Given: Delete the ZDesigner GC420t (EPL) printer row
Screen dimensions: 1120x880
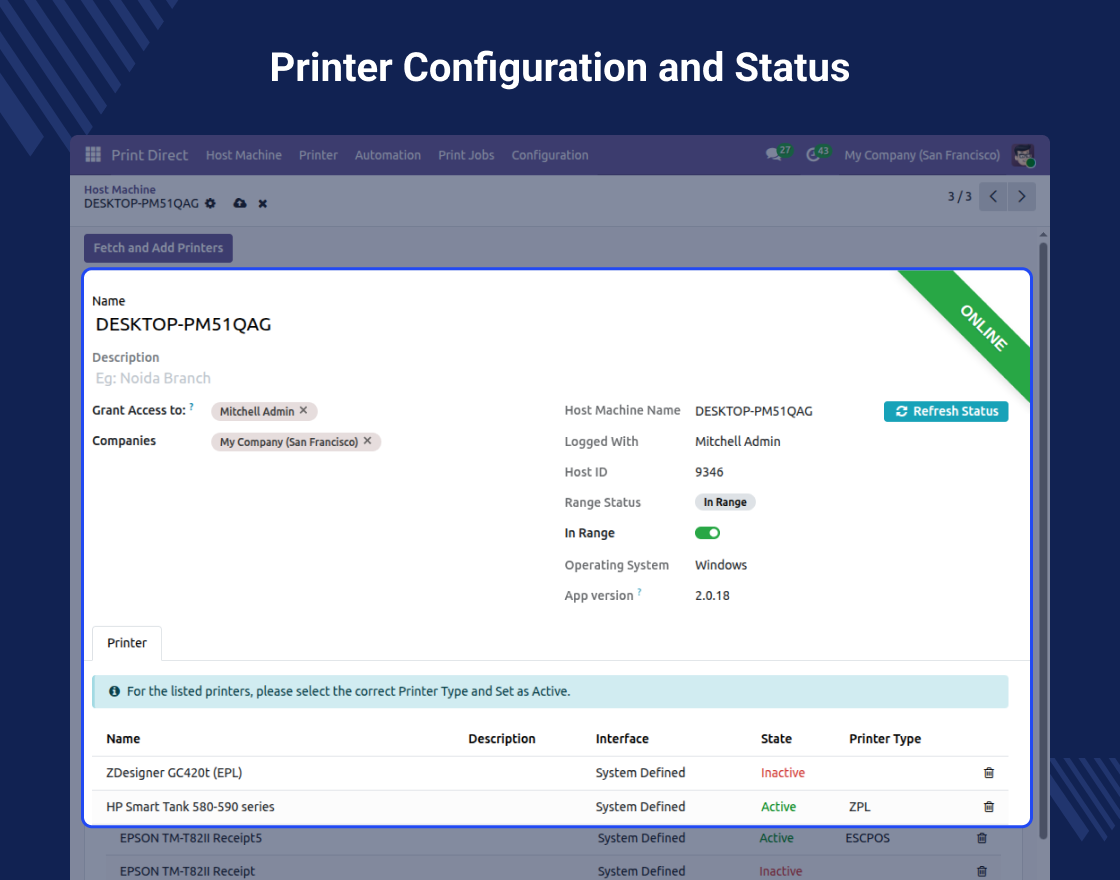Looking at the screenshot, I should 989,773.
